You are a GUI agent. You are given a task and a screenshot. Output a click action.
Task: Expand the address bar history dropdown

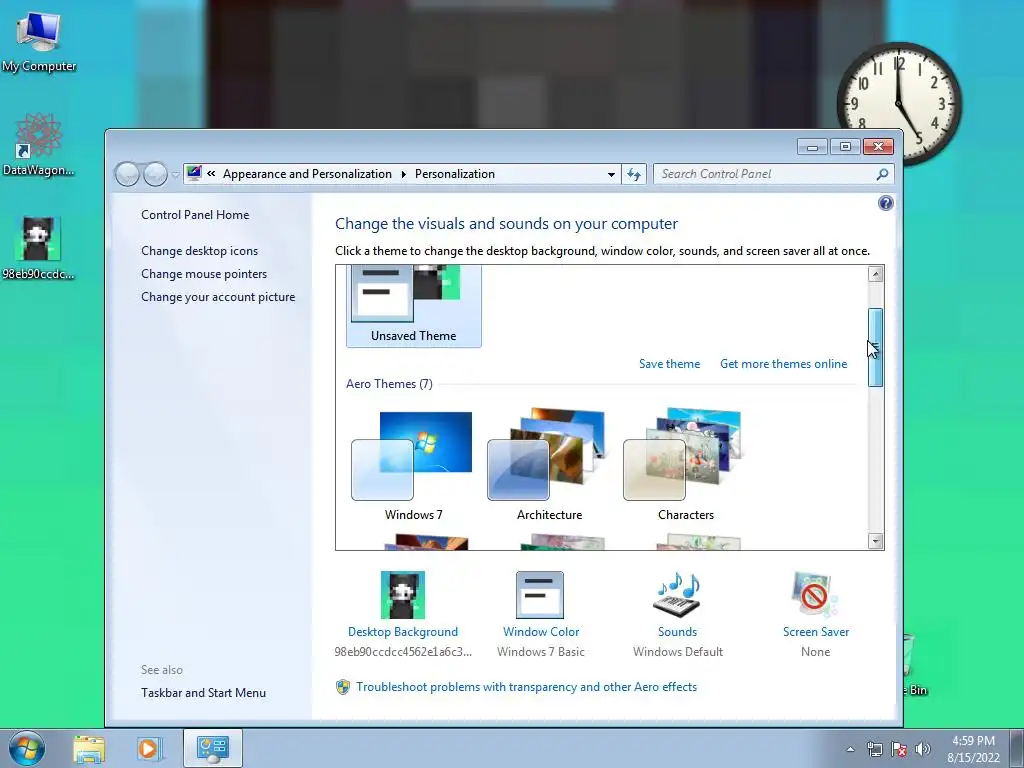(611, 174)
